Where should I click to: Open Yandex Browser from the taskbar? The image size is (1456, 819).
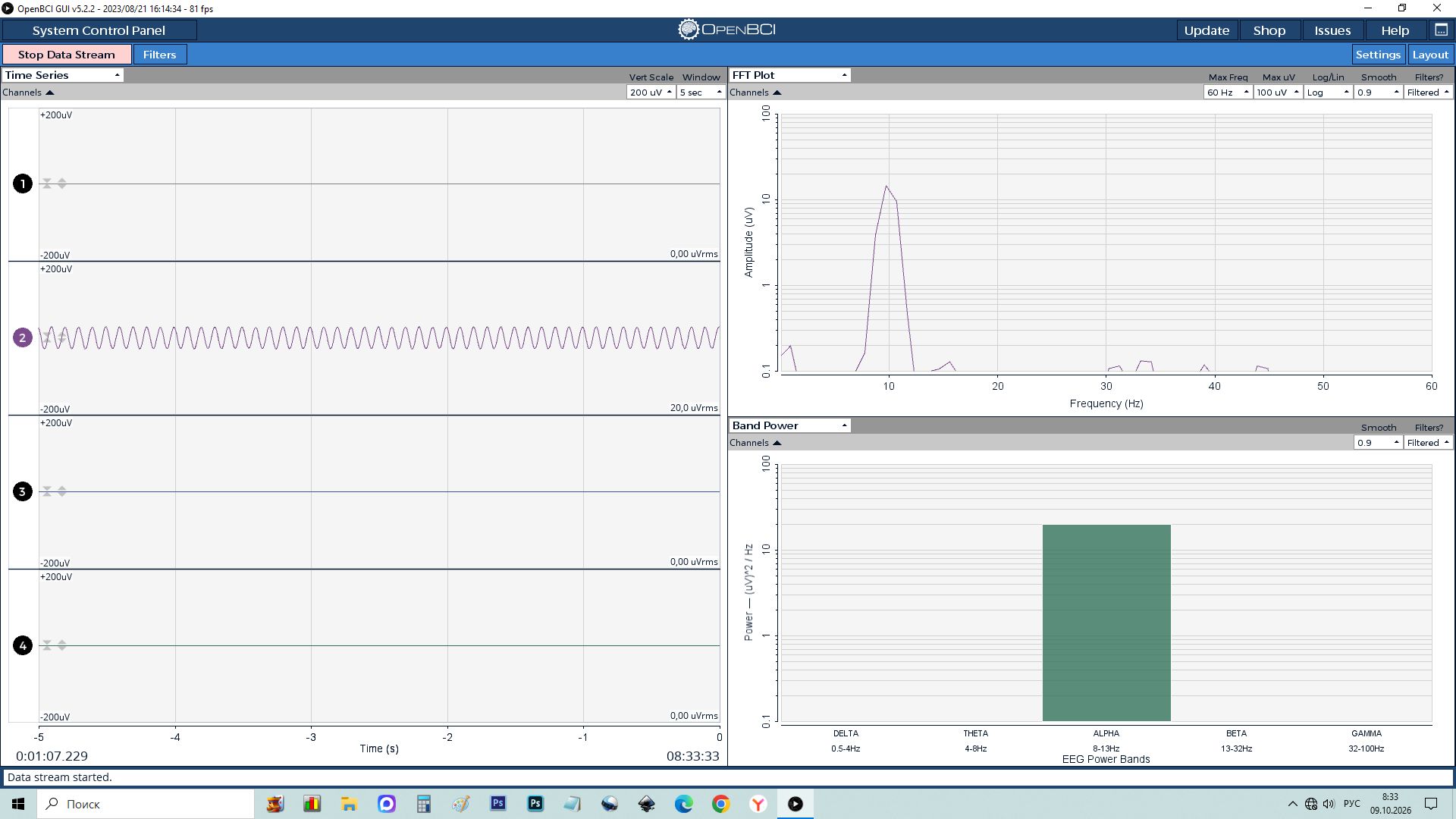coord(758,804)
